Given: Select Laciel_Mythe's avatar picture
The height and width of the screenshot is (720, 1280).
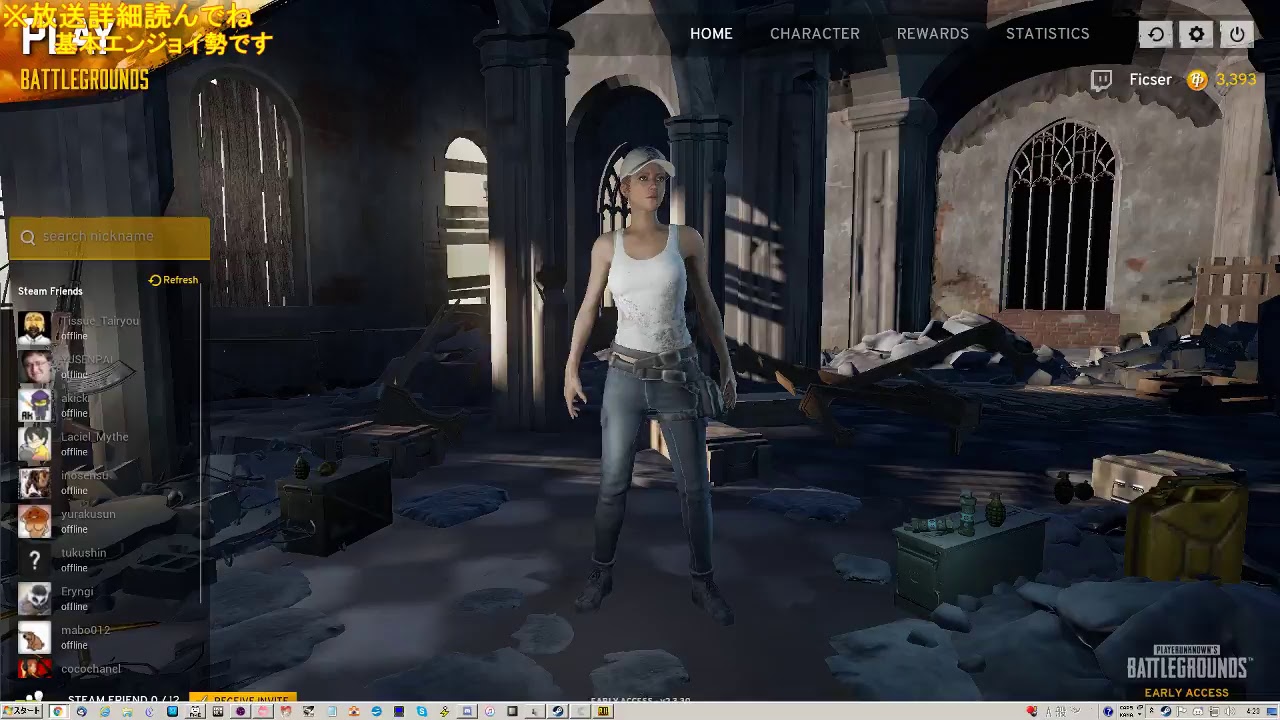Looking at the screenshot, I should 34,444.
